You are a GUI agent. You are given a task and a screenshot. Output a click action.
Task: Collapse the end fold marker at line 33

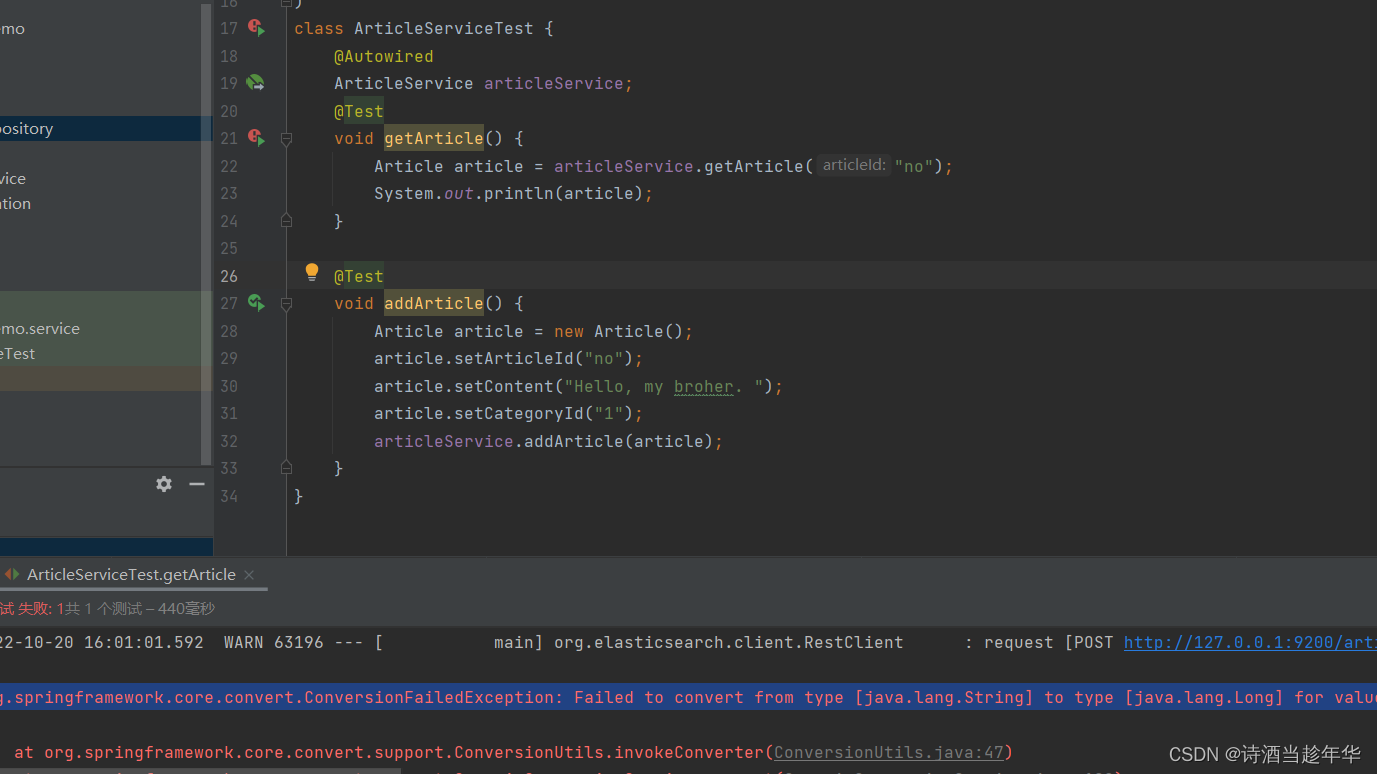coord(286,468)
